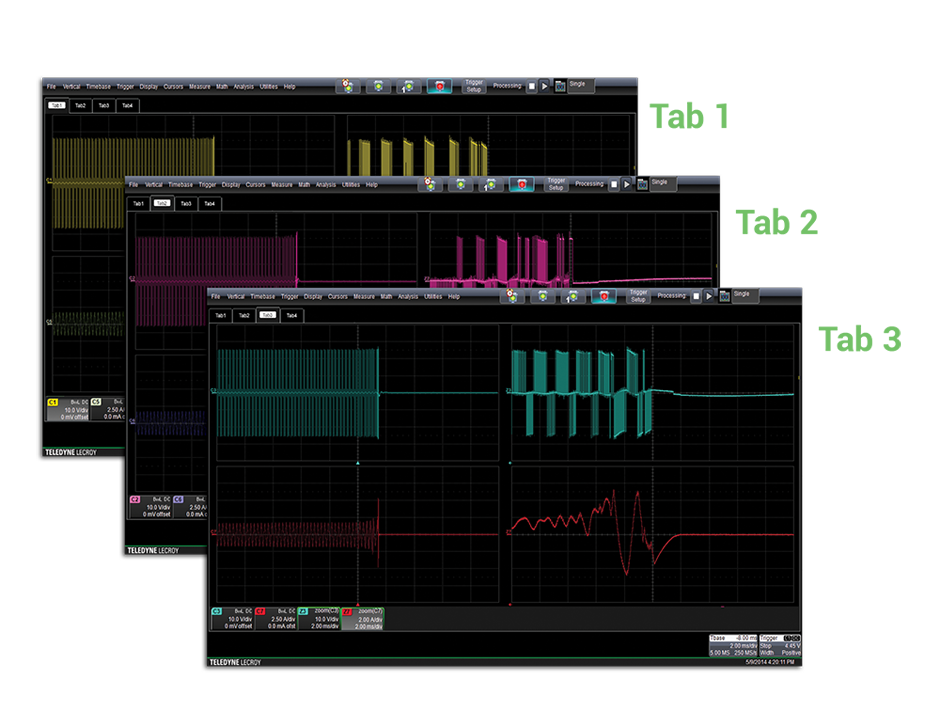Image resolution: width=940 pixels, height=727 pixels.
Task: Click the second green trigger icon in the front window
Action: click(543, 297)
